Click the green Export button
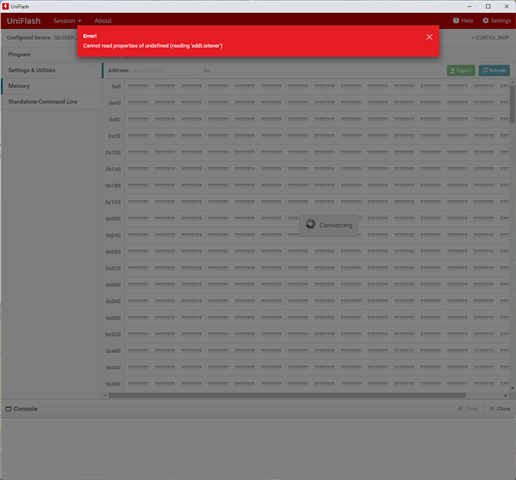 pyautogui.click(x=461, y=70)
